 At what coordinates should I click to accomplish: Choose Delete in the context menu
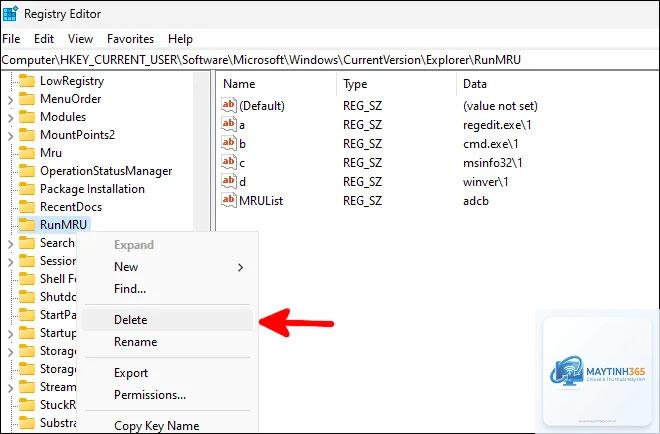(x=168, y=320)
